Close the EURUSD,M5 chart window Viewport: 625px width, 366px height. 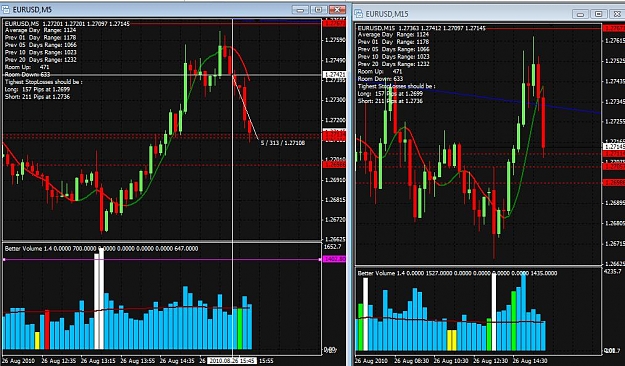[337, 10]
